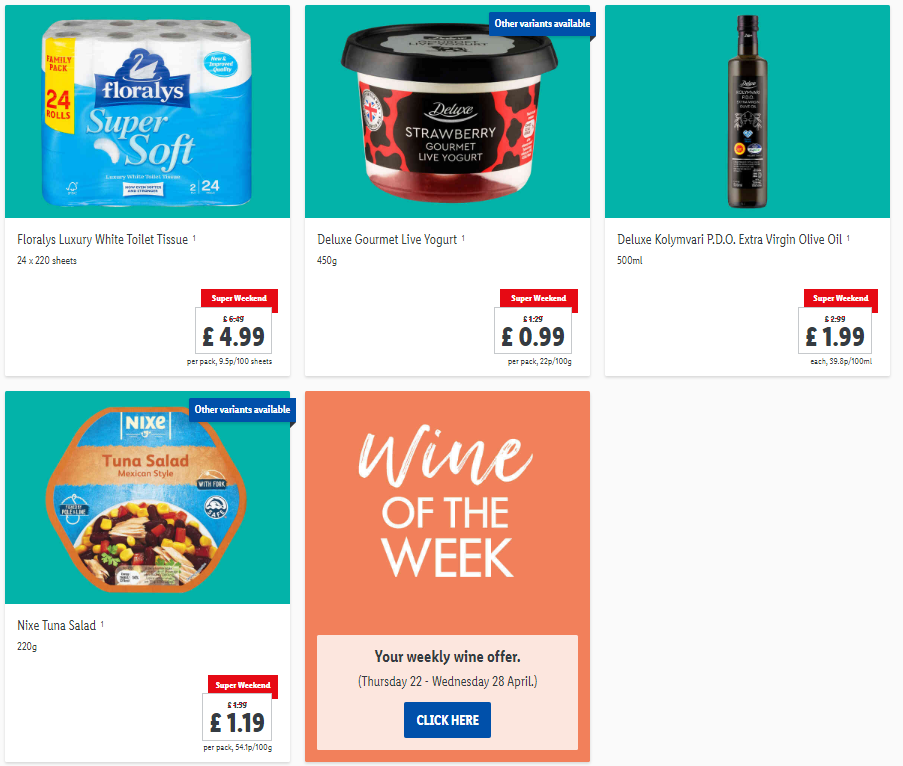Click the £ 1.19 tuna salad price box
The width and height of the screenshot is (903, 766).
point(237,717)
